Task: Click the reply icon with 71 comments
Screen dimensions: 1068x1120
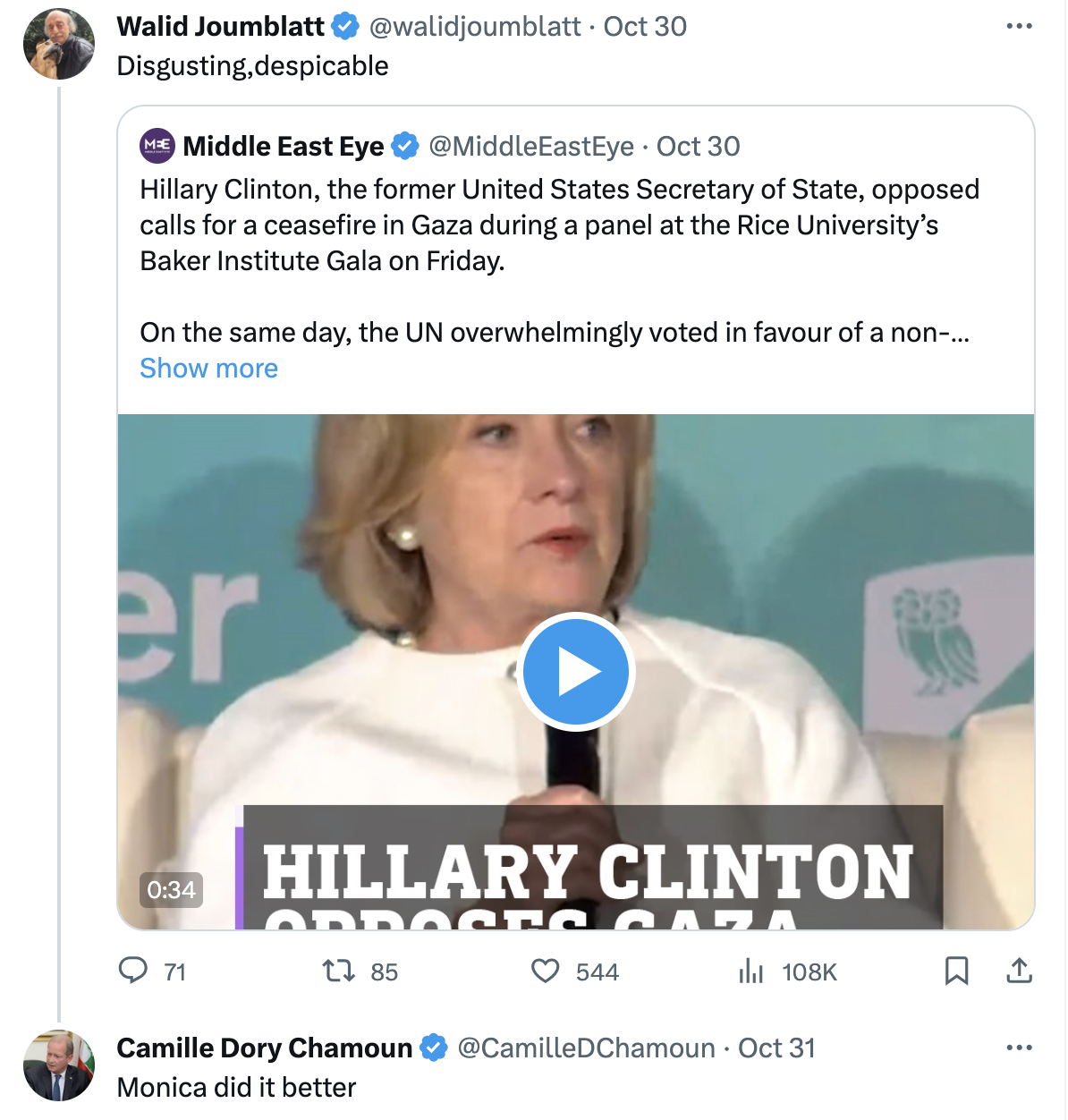Action: pos(134,971)
